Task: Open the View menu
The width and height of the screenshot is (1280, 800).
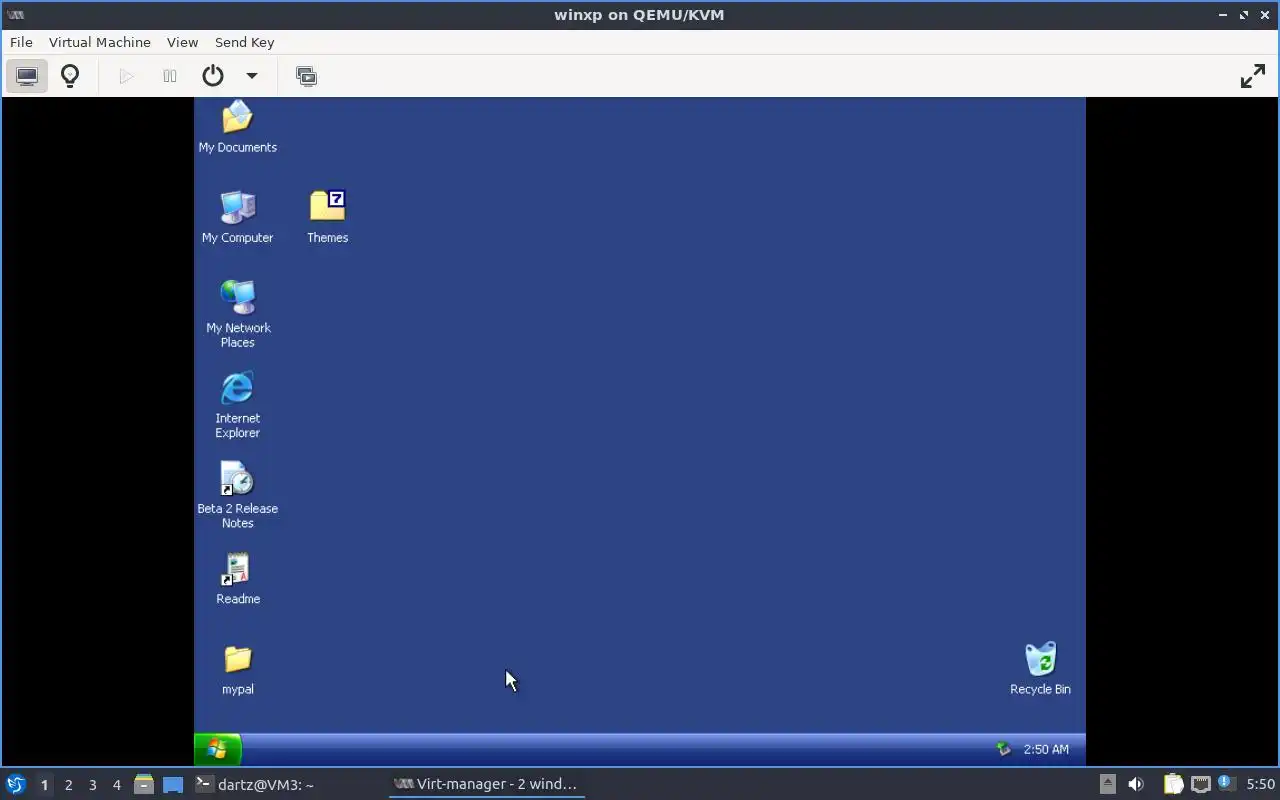Action: (182, 42)
